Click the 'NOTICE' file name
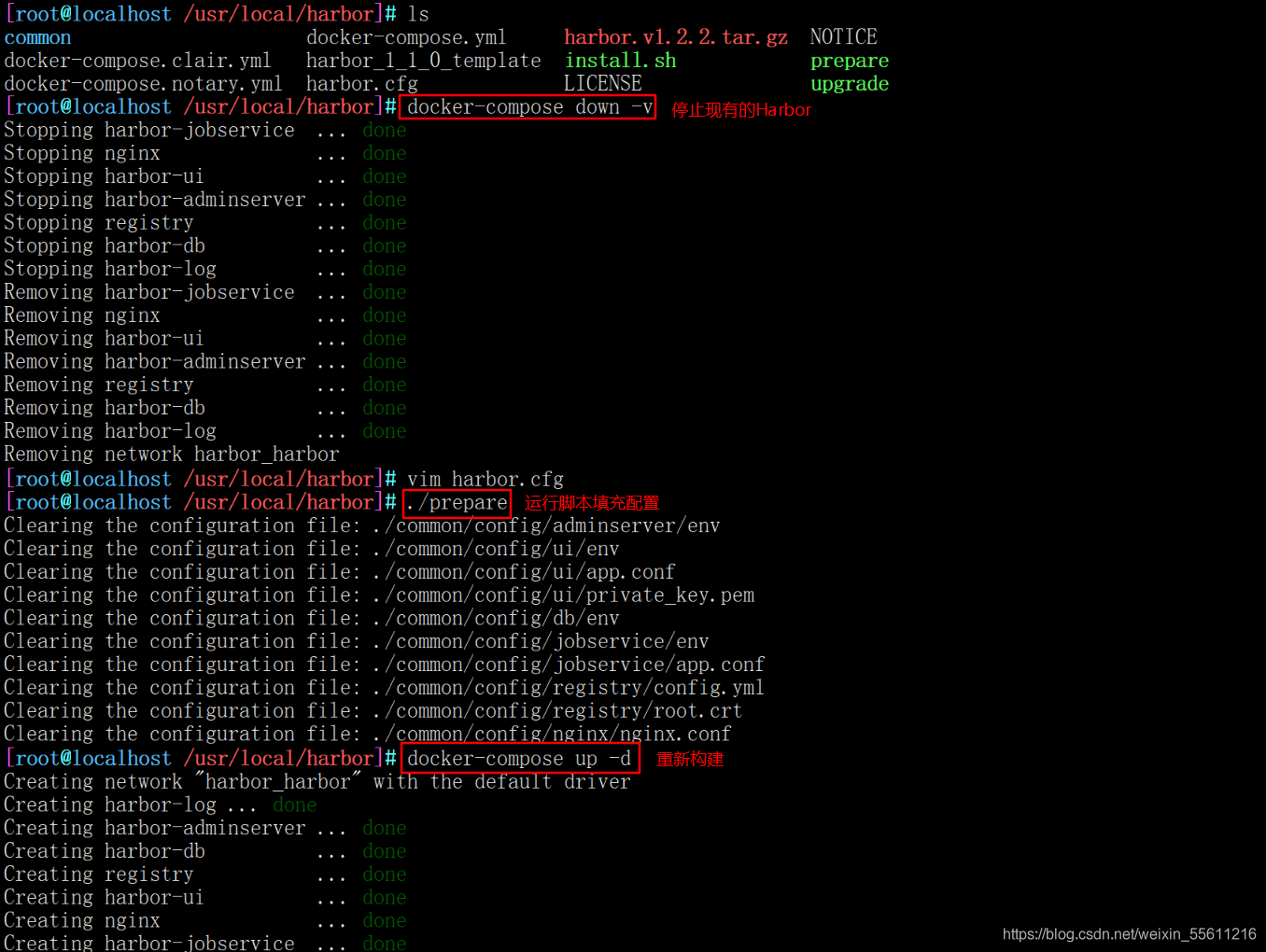Image resolution: width=1266 pixels, height=952 pixels. [x=844, y=37]
